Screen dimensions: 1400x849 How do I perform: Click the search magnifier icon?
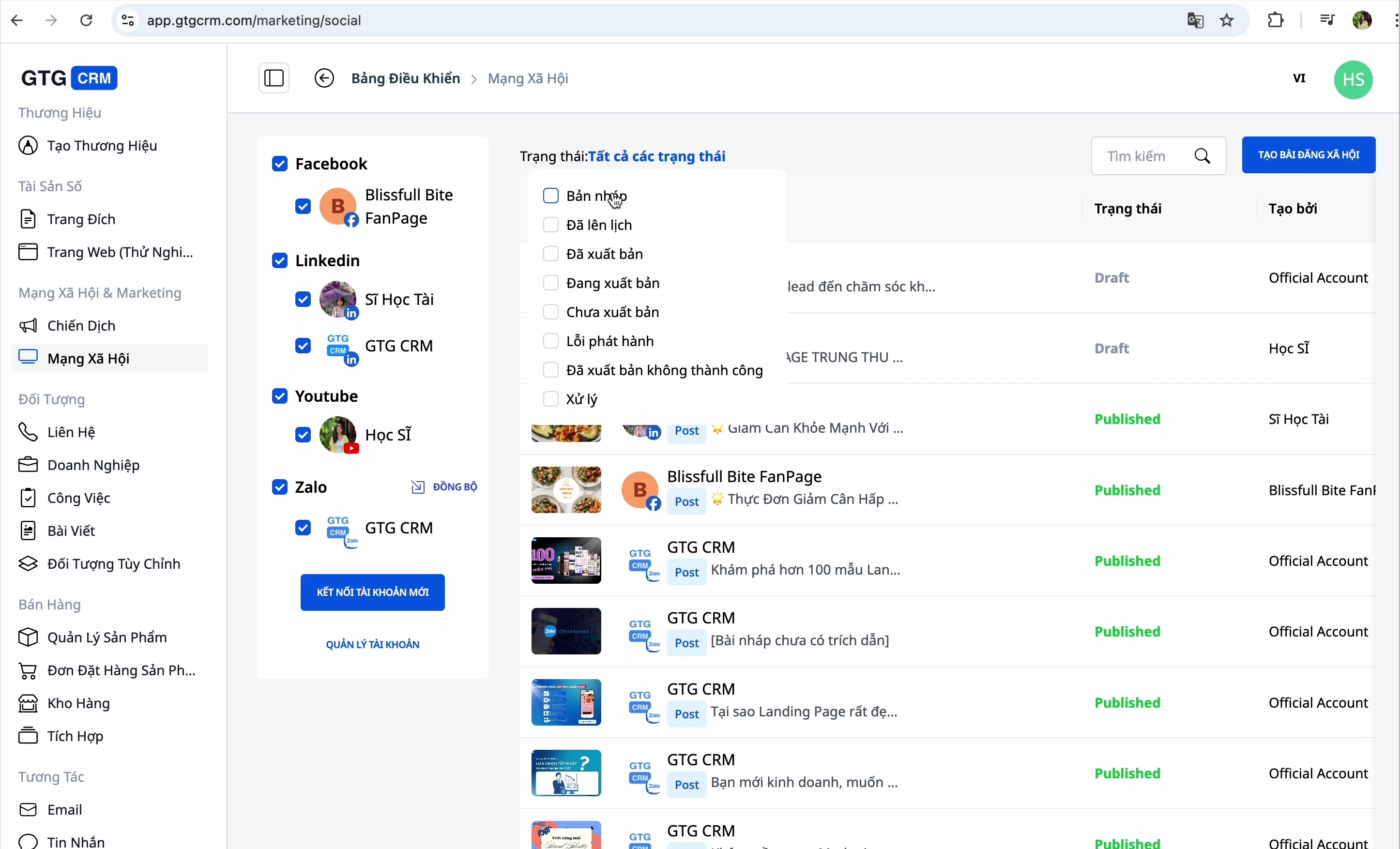pyautogui.click(x=1203, y=156)
